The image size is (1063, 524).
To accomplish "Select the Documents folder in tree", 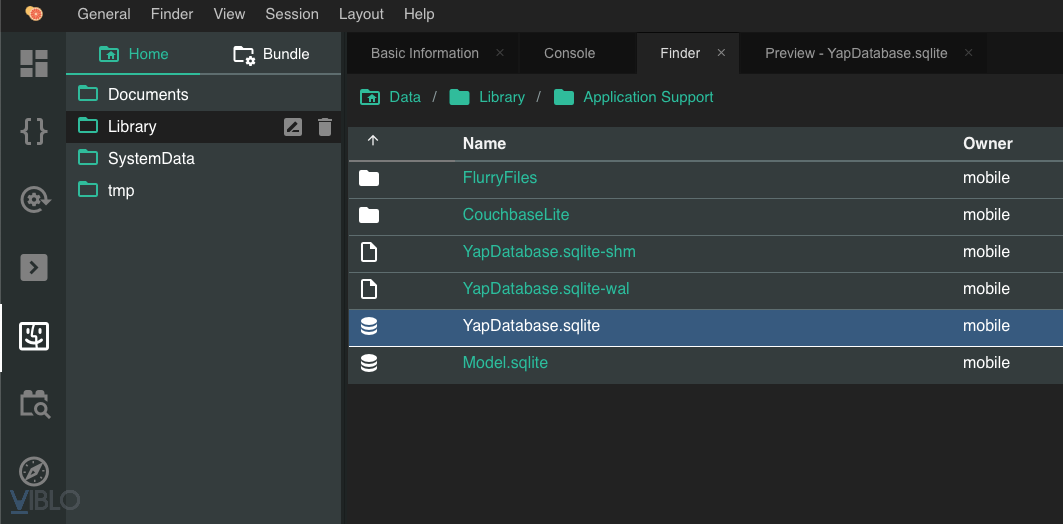I will coord(148,94).
